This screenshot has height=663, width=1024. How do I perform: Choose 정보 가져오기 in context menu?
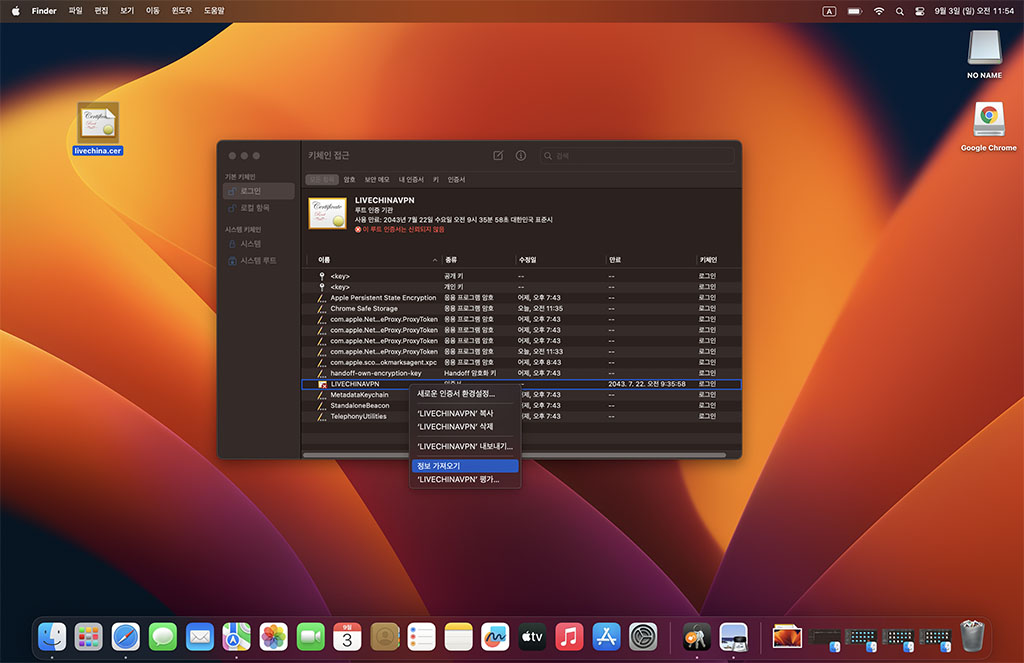pyautogui.click(x=464, y=466)
